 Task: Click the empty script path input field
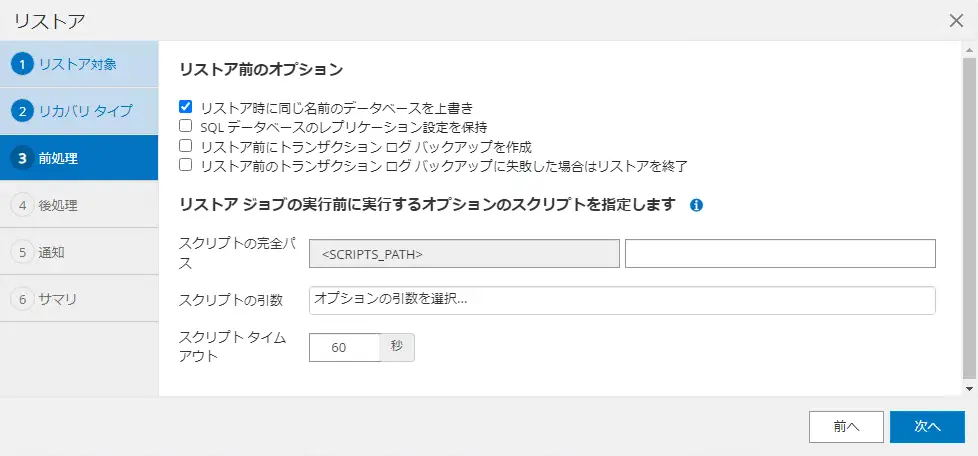point(780,253)
